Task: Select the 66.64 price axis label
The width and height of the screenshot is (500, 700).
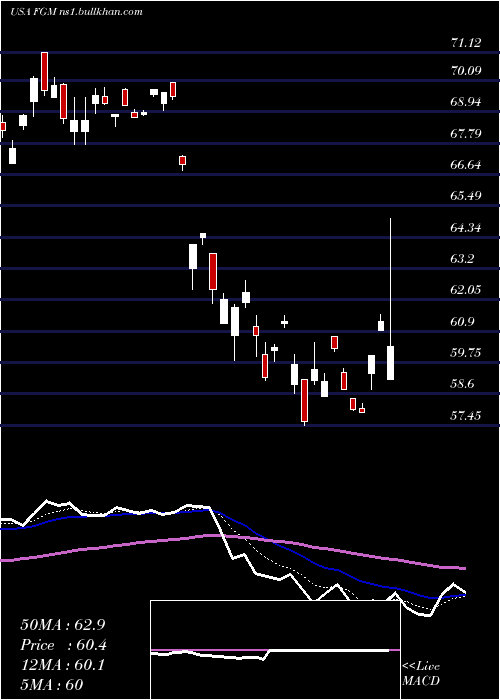Action: click(x=466, y=165)
